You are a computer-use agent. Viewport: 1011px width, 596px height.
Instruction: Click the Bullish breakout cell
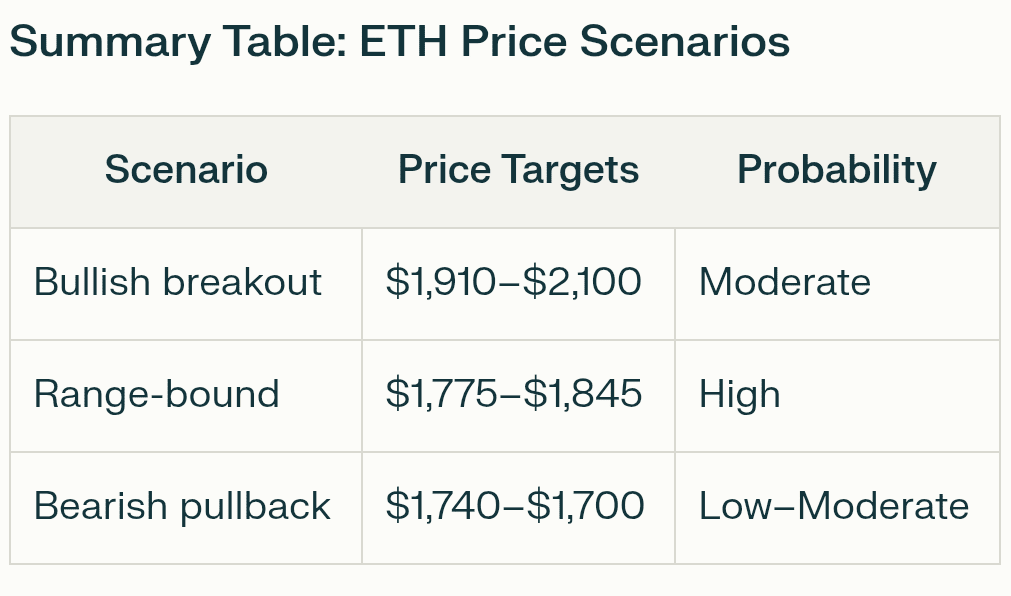coord(178,283)
